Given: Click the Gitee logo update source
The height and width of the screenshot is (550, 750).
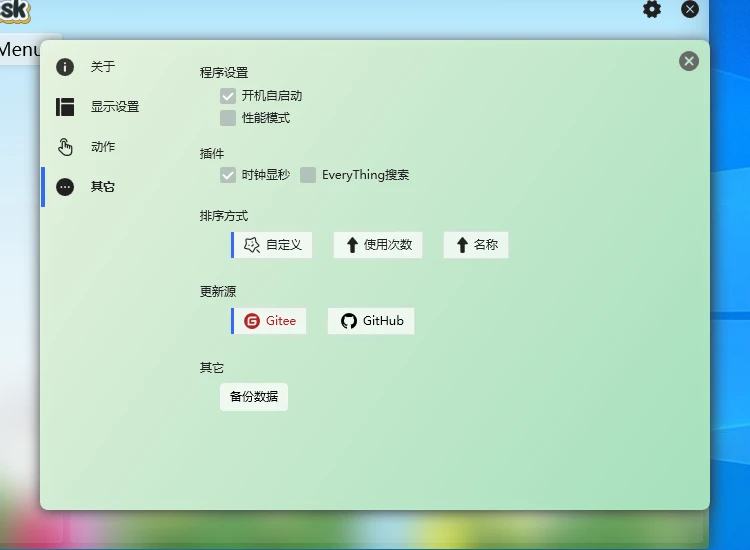Looking at the screenshot, I should point(252,321).
